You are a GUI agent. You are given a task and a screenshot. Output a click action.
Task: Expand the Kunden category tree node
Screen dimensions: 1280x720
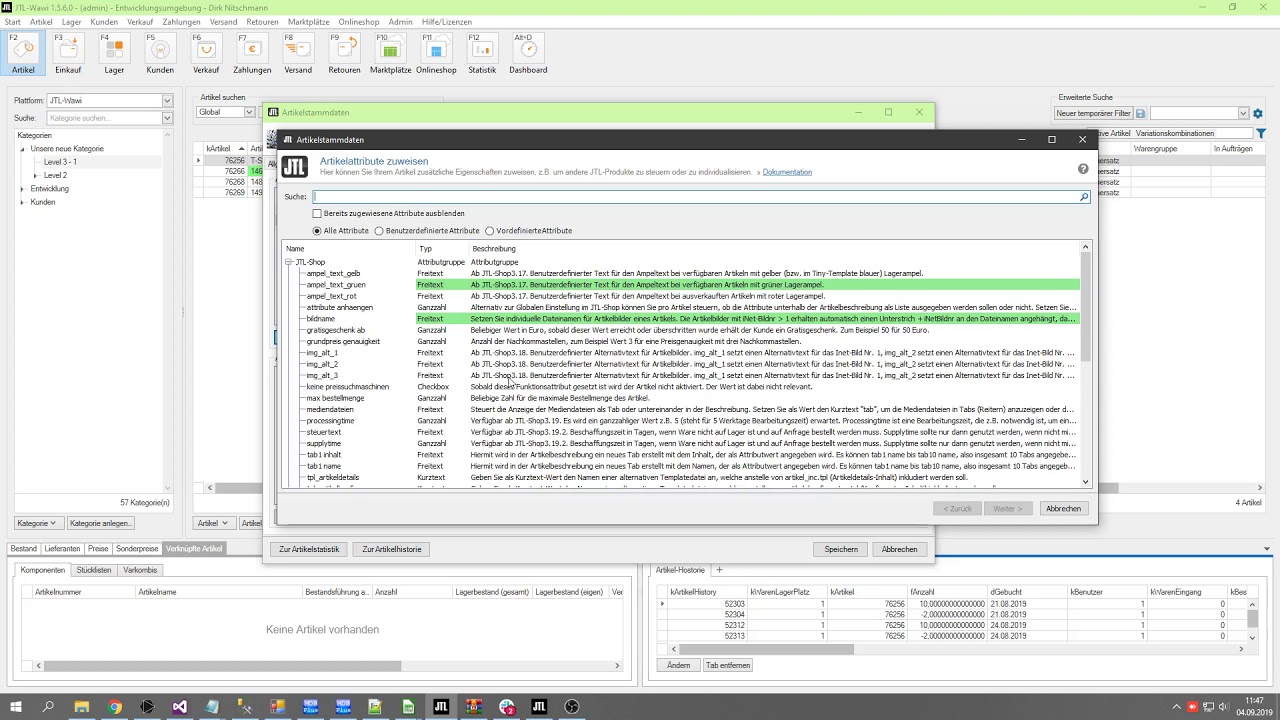pos(22,202)
